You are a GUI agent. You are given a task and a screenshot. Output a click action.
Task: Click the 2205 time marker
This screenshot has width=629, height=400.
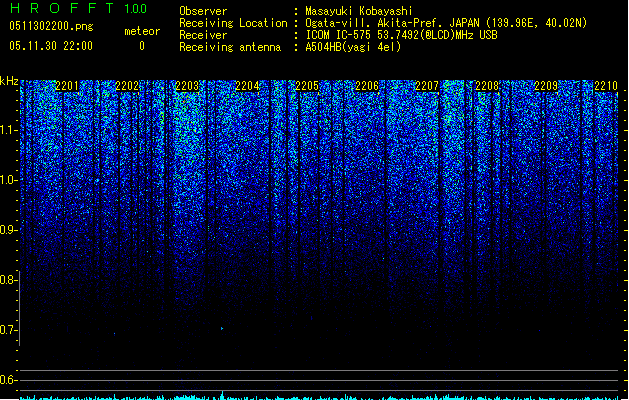(x=307, y=86)
